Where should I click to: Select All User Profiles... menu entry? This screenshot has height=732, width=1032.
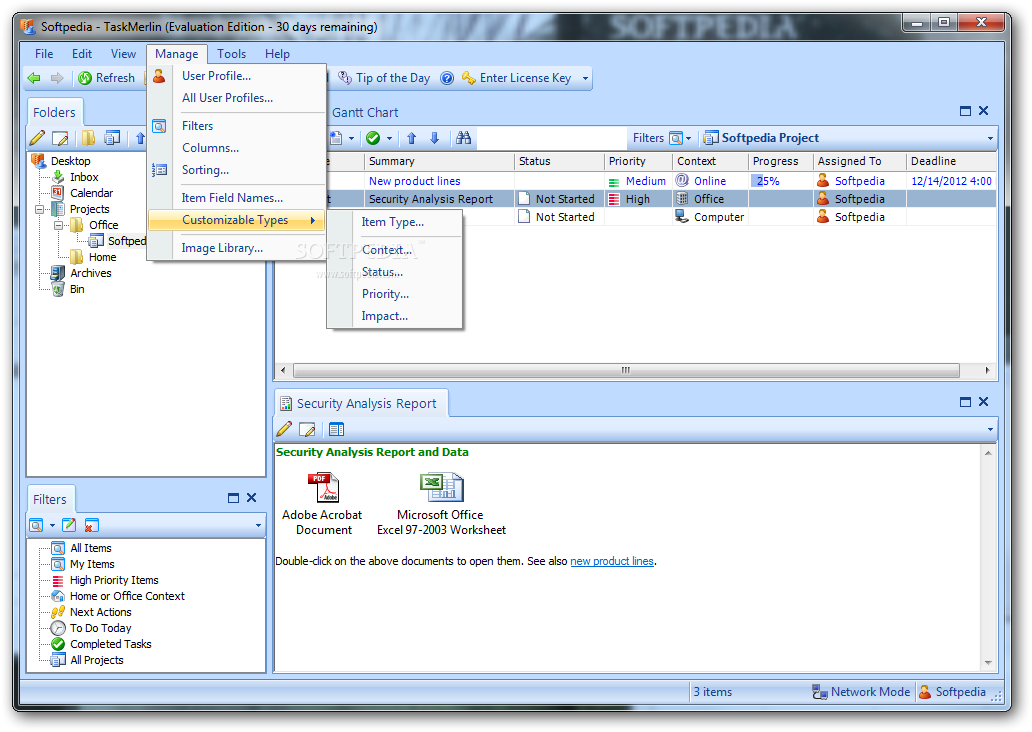[x=238, y=98]
